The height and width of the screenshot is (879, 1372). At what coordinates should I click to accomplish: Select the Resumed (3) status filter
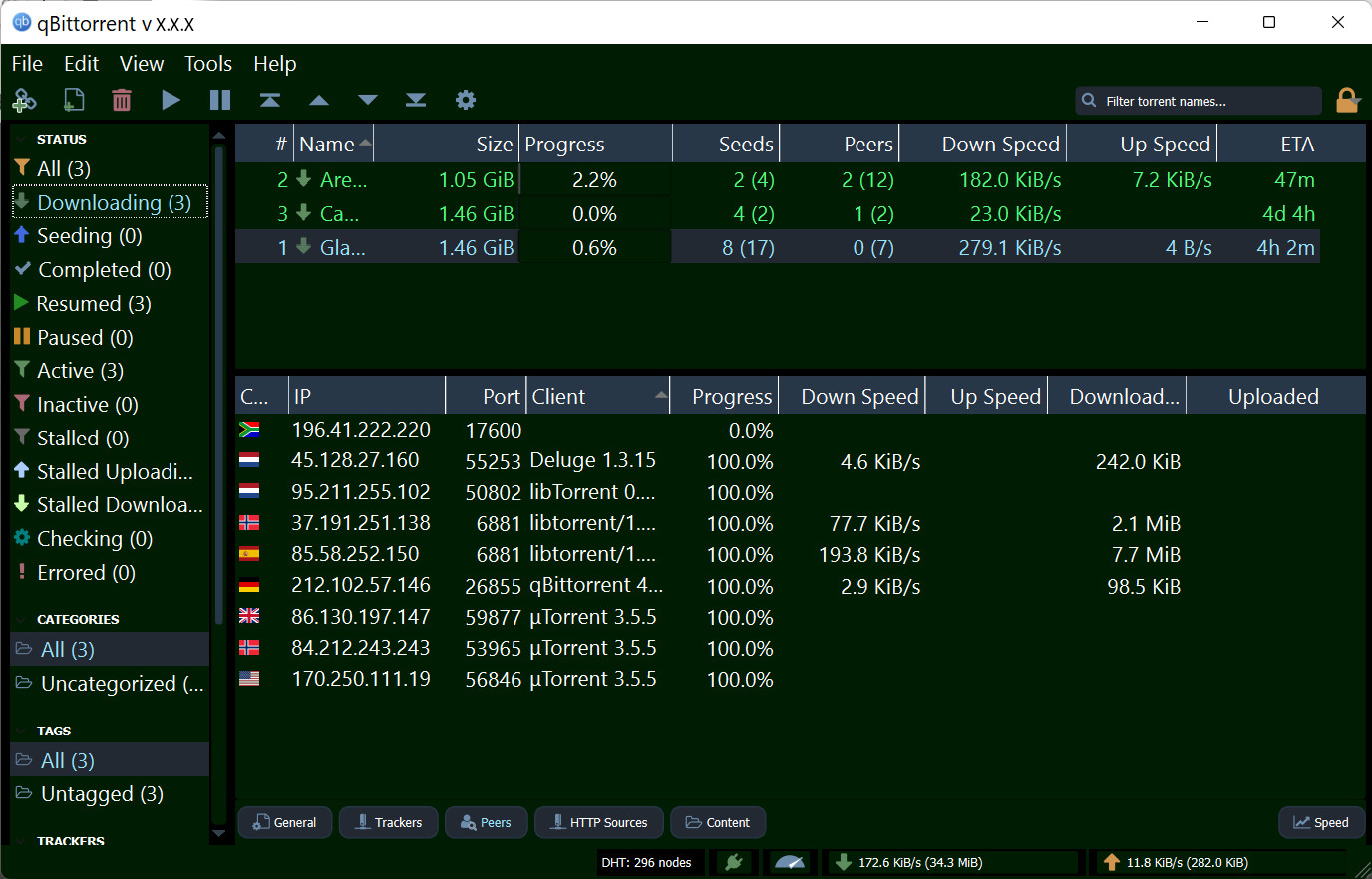110,304
